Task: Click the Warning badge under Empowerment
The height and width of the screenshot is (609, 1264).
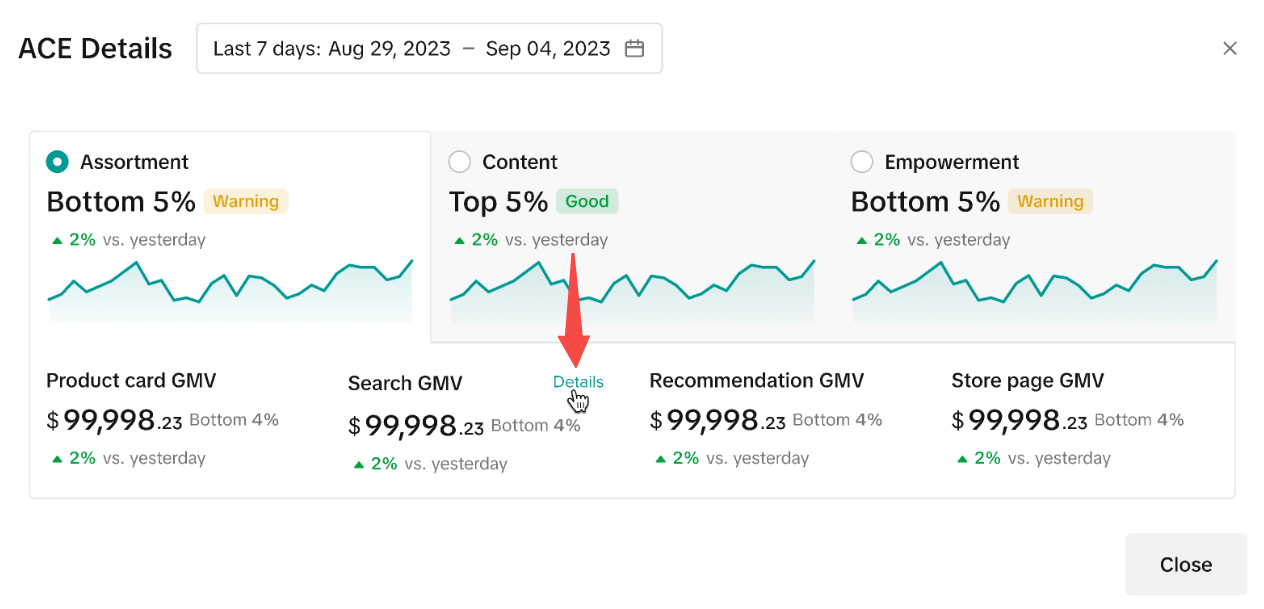Action: coord(1050,201)
